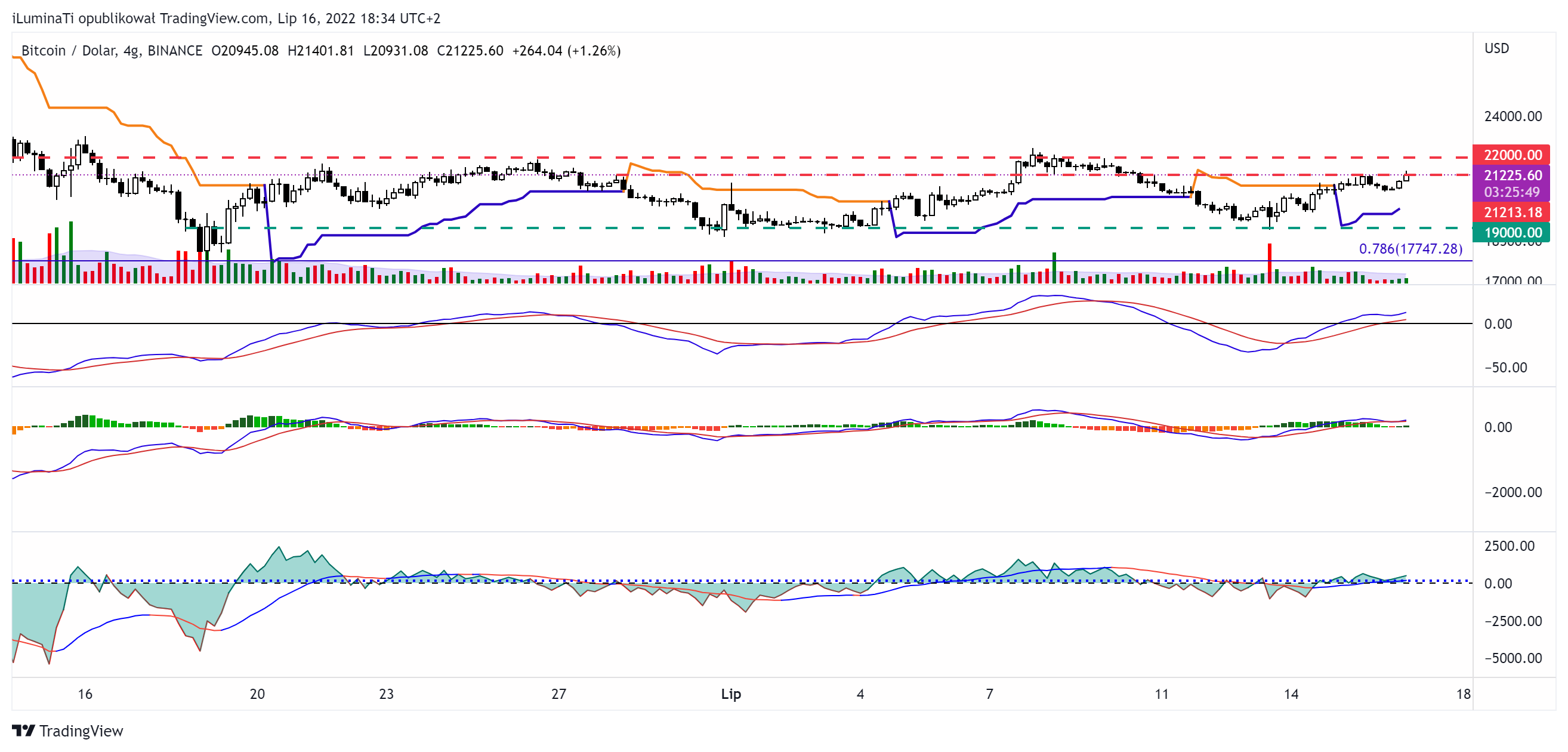Screen dimensions: 1568x752
Task: Click the 16 date label on time axis
Action: coord(85,694)
